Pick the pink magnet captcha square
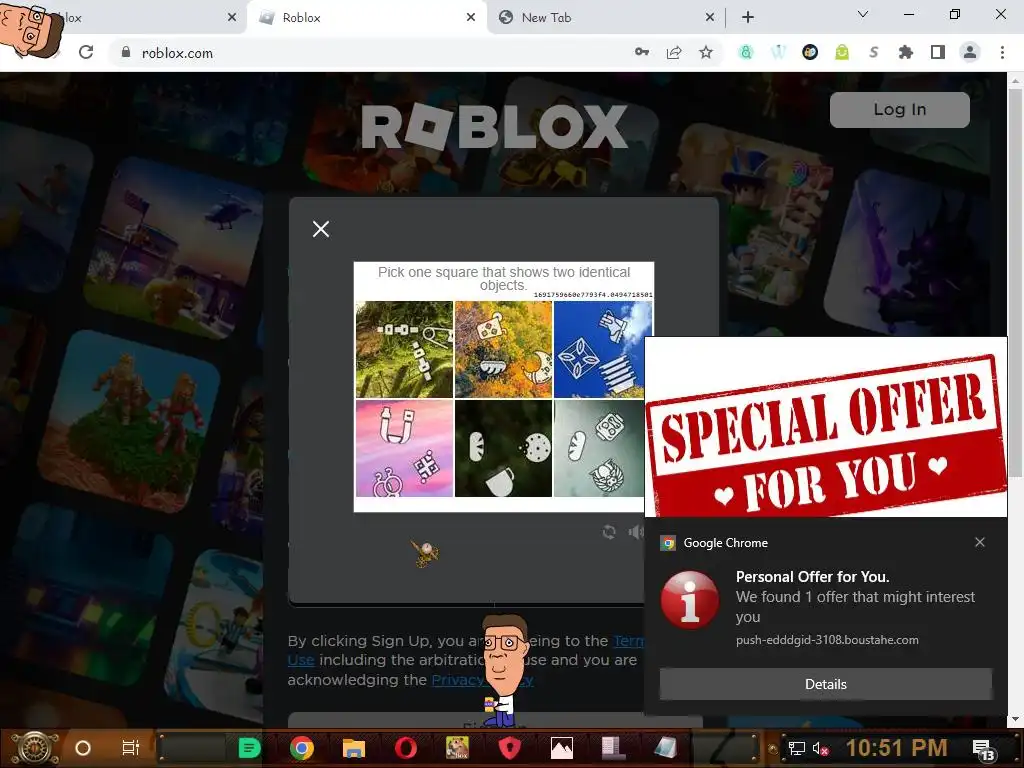 [x=404, y=448]
